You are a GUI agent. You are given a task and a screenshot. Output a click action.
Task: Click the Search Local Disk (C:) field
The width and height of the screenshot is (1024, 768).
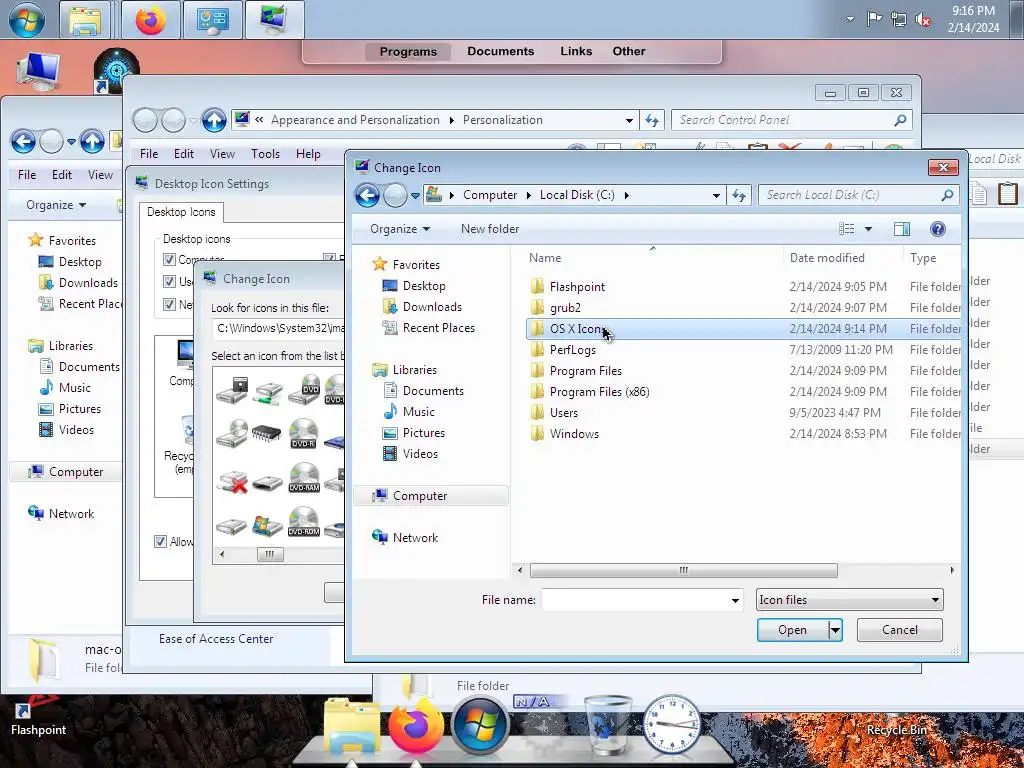tap(858, 195)
